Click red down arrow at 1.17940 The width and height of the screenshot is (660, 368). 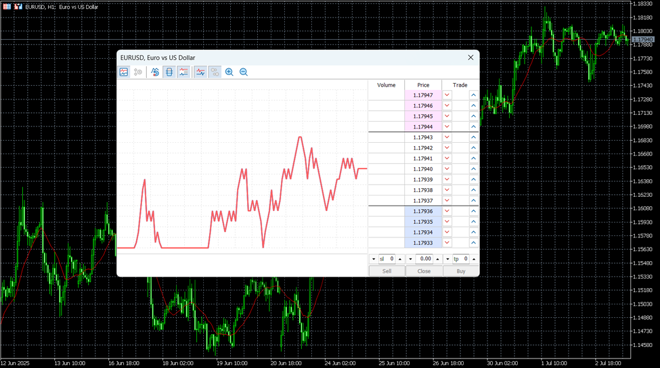tap(447, 169)
